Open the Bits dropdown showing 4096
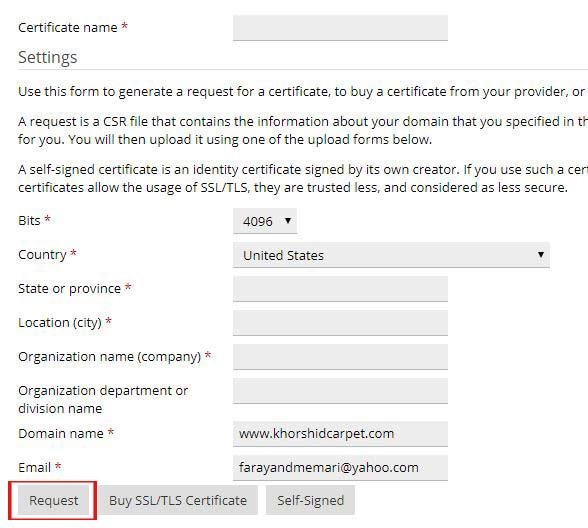588x528 pixels. click(265, 221)
